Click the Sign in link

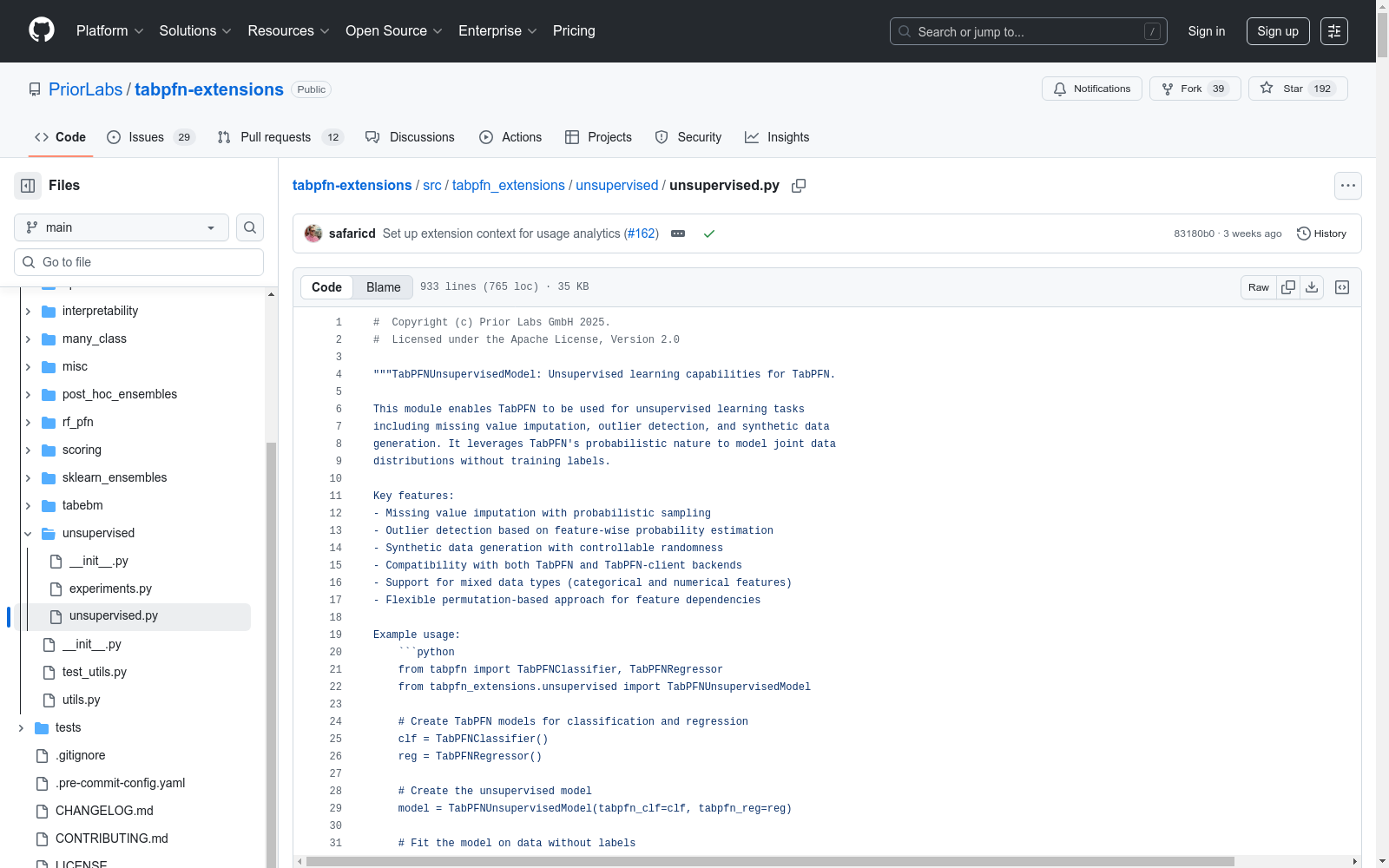(1207, 31)
